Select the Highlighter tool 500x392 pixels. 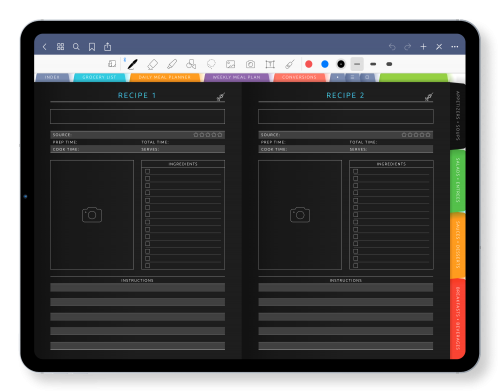click(172, 64)
